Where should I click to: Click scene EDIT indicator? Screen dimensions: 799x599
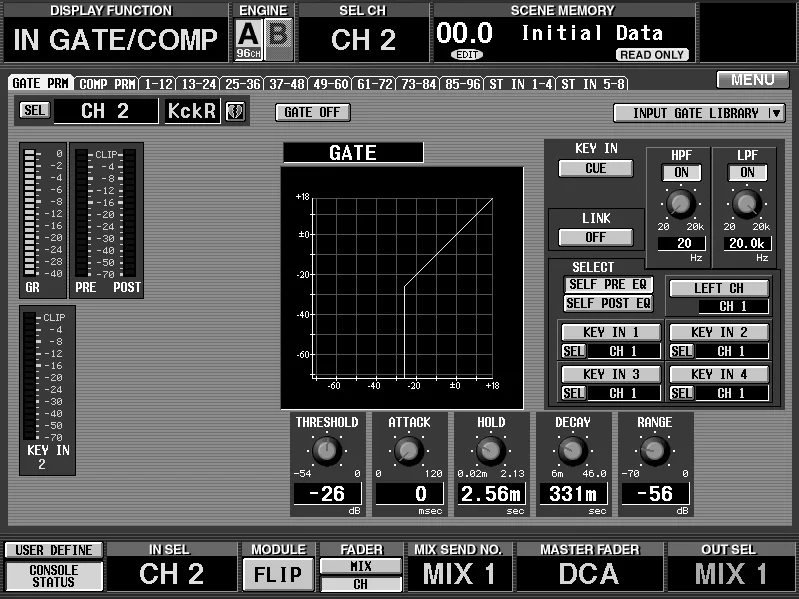coord(466,55)
